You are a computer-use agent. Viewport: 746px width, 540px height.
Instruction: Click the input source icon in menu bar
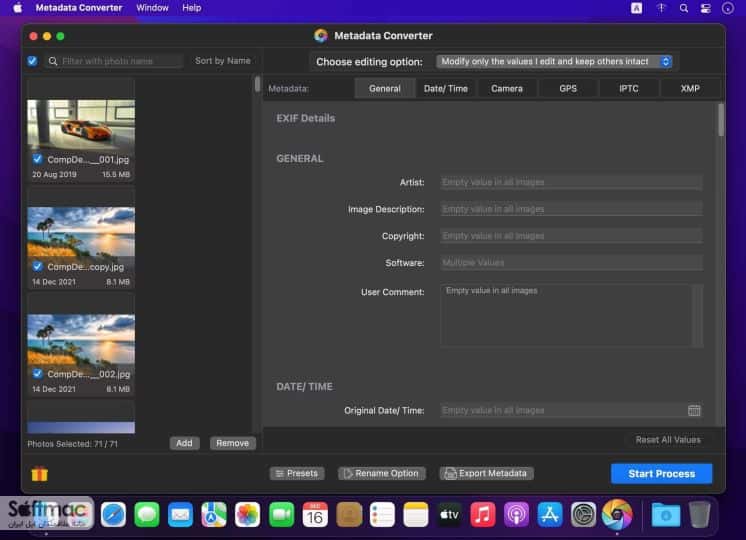637,8
